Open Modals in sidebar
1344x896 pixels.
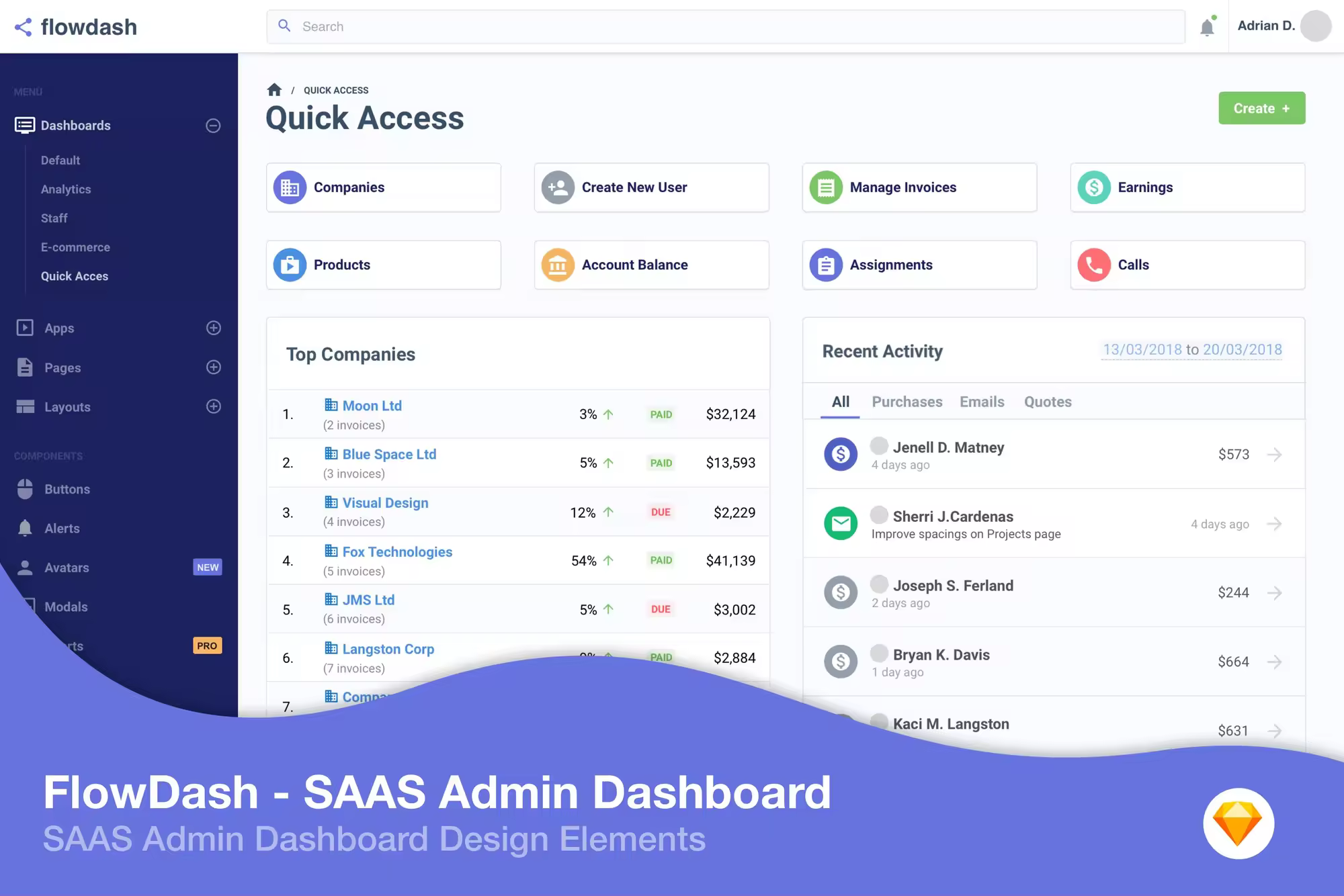[66, 607]
